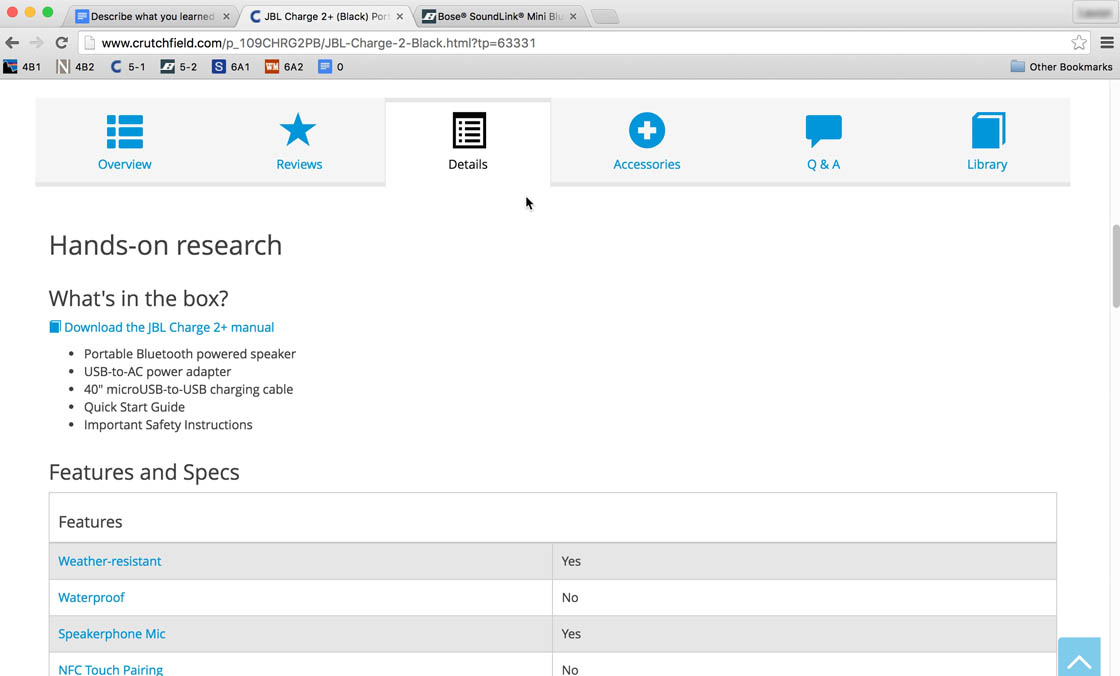Switch to the Bose SoundLink Mini tab
This screenshot has width=1120, height=676.
(498, 17)
